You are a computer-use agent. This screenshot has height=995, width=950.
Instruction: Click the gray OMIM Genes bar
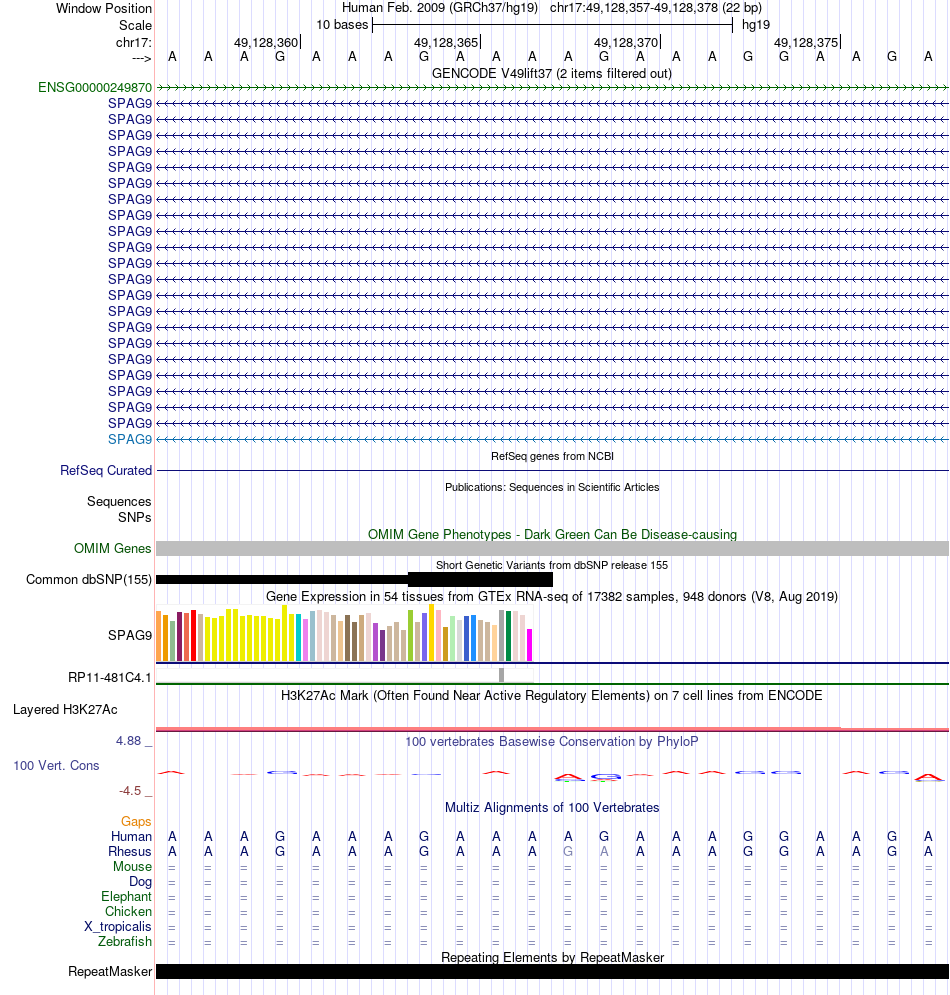click(552, 548)
